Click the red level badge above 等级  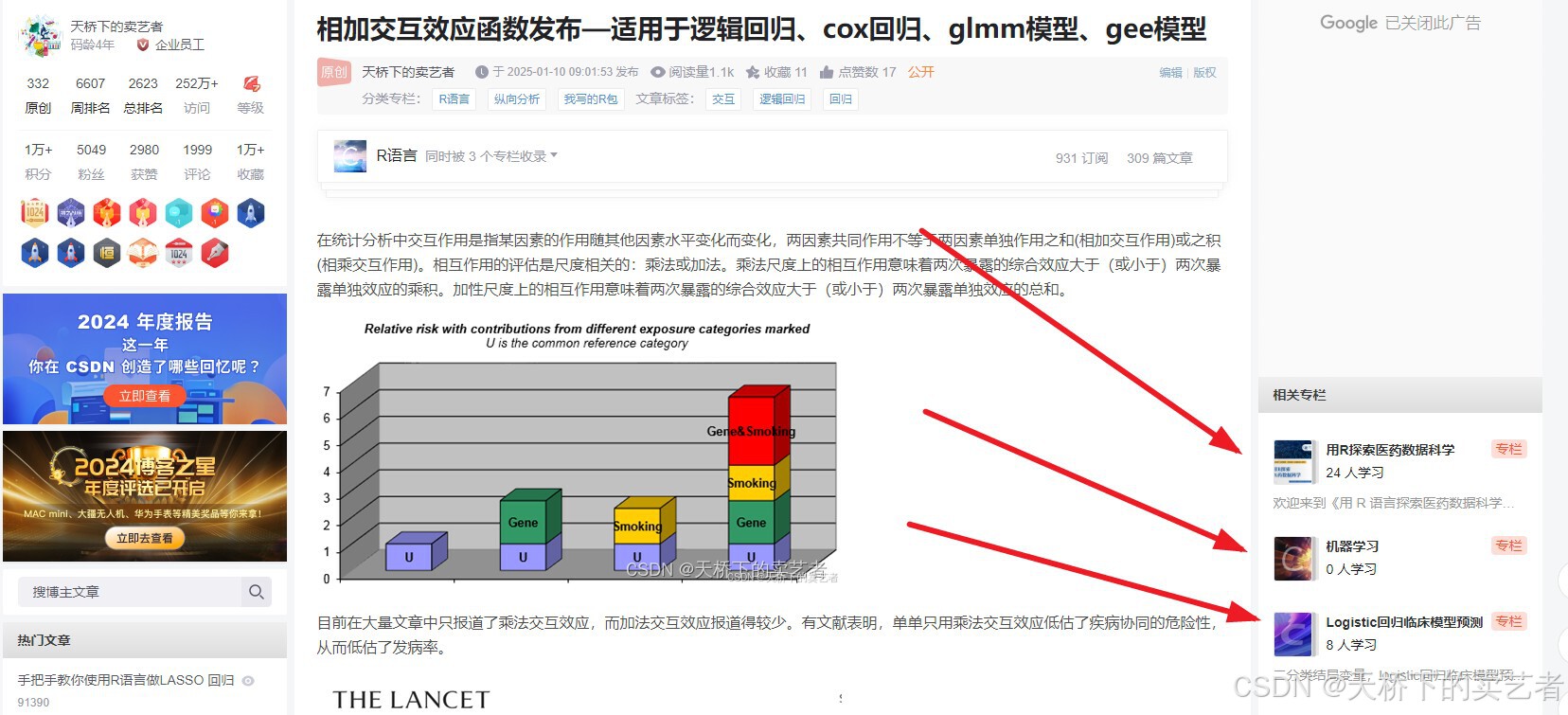251,84
